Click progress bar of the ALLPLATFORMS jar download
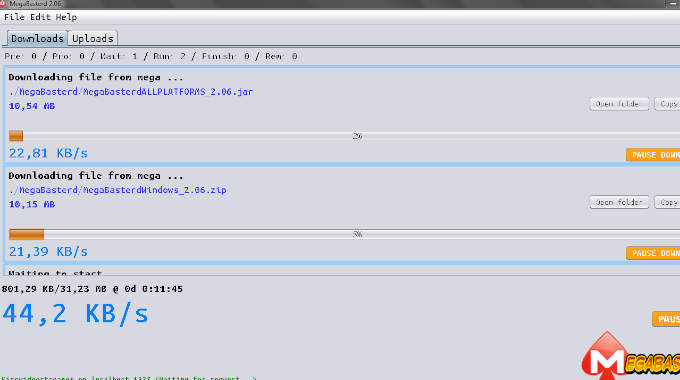 coord(344,136)
